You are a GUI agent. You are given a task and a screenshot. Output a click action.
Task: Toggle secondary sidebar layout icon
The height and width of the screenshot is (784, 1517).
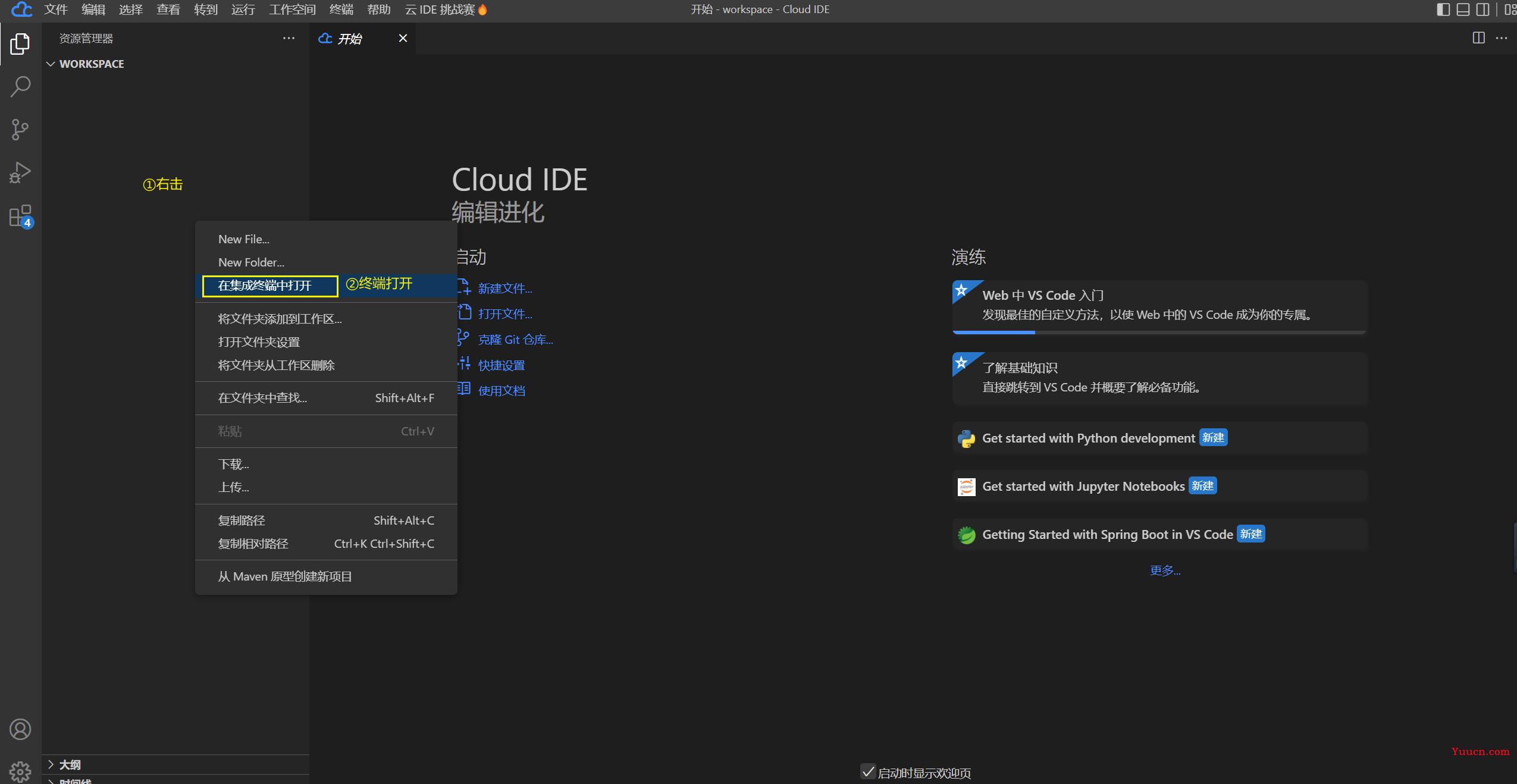click(1482, 10)
